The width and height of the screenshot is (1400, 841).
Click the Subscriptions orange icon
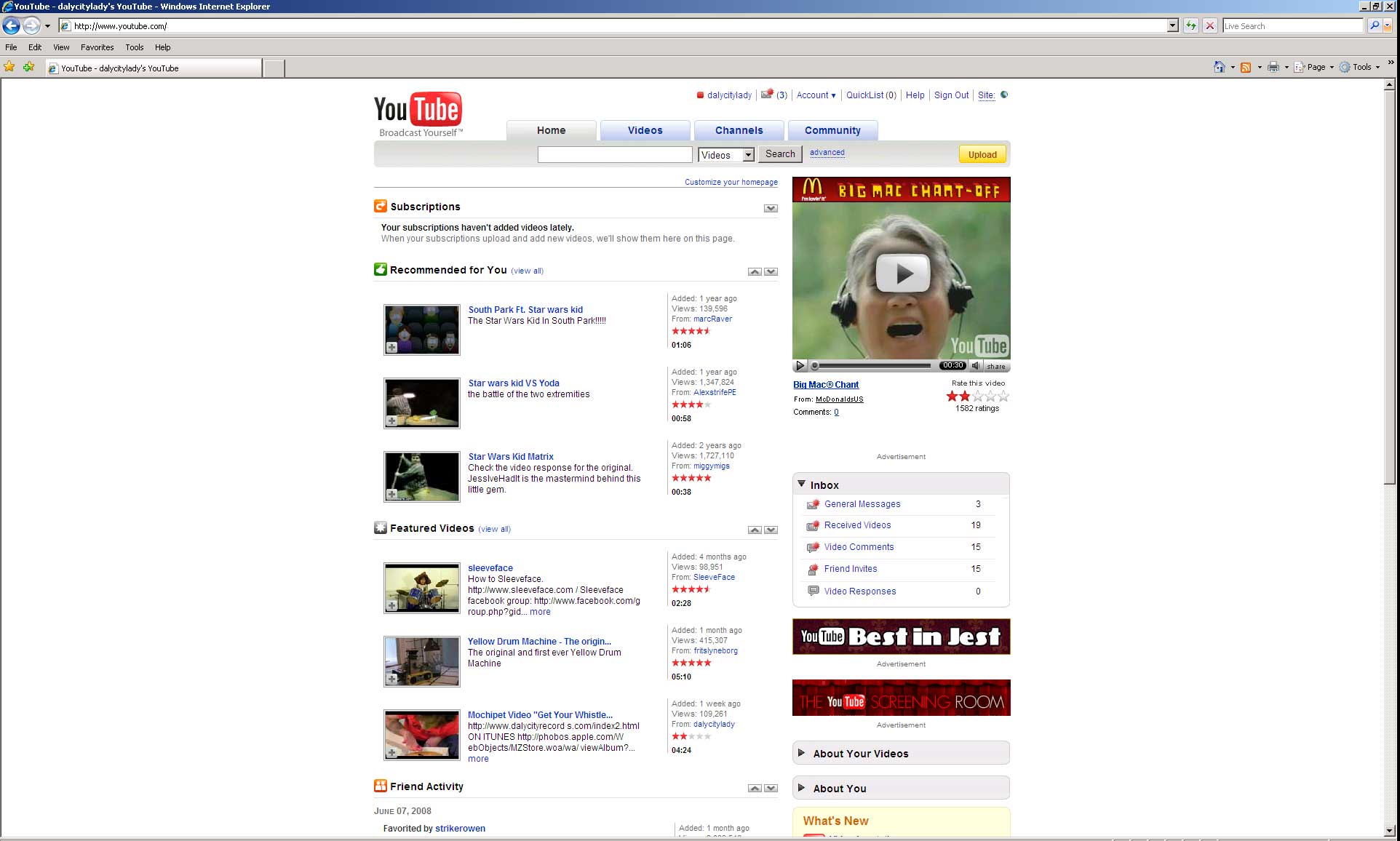click(381, 206)
